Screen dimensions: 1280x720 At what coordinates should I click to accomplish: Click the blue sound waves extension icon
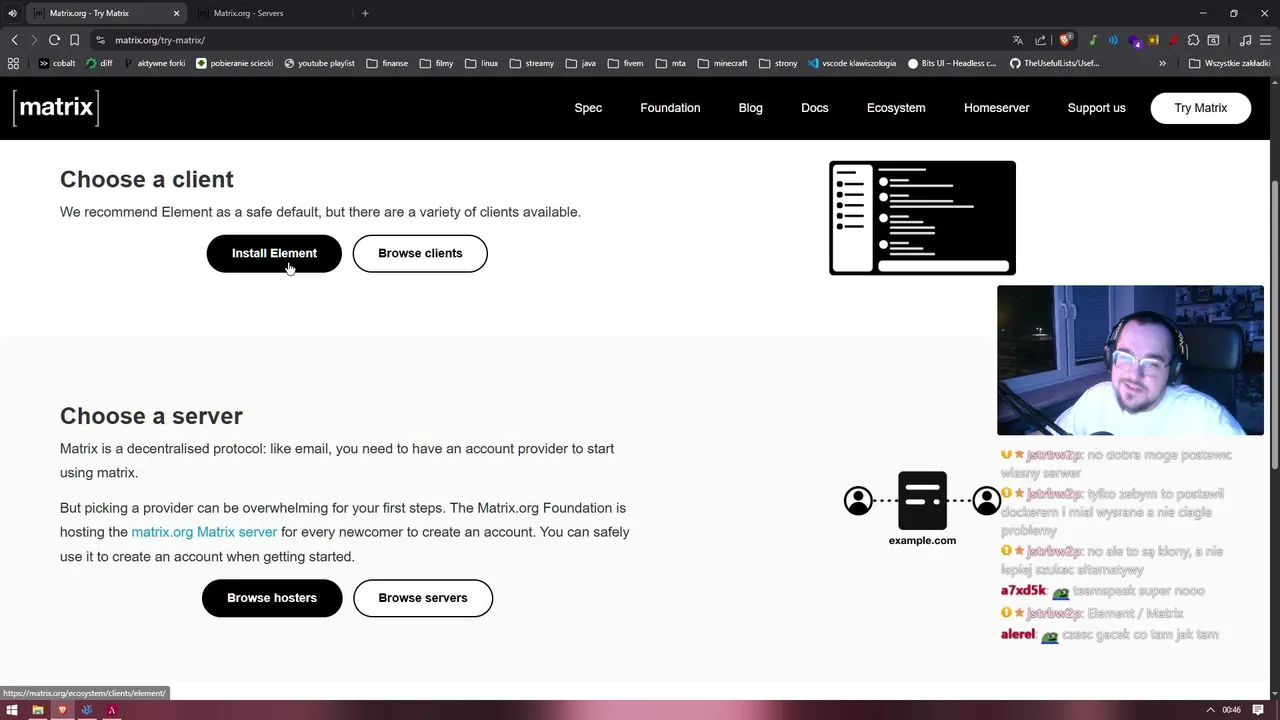[1113, 40]
